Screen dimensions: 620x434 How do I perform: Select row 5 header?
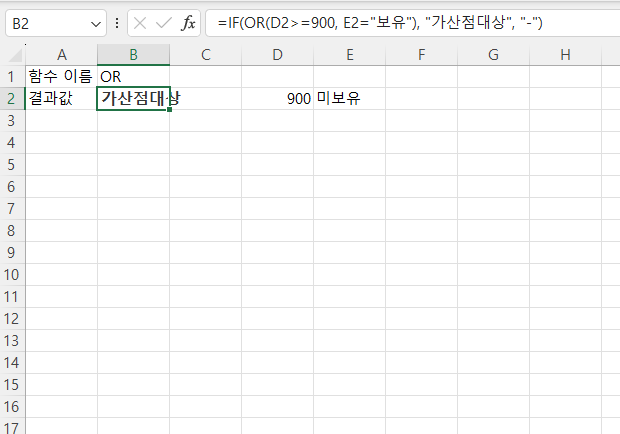(x=12, y=165)
